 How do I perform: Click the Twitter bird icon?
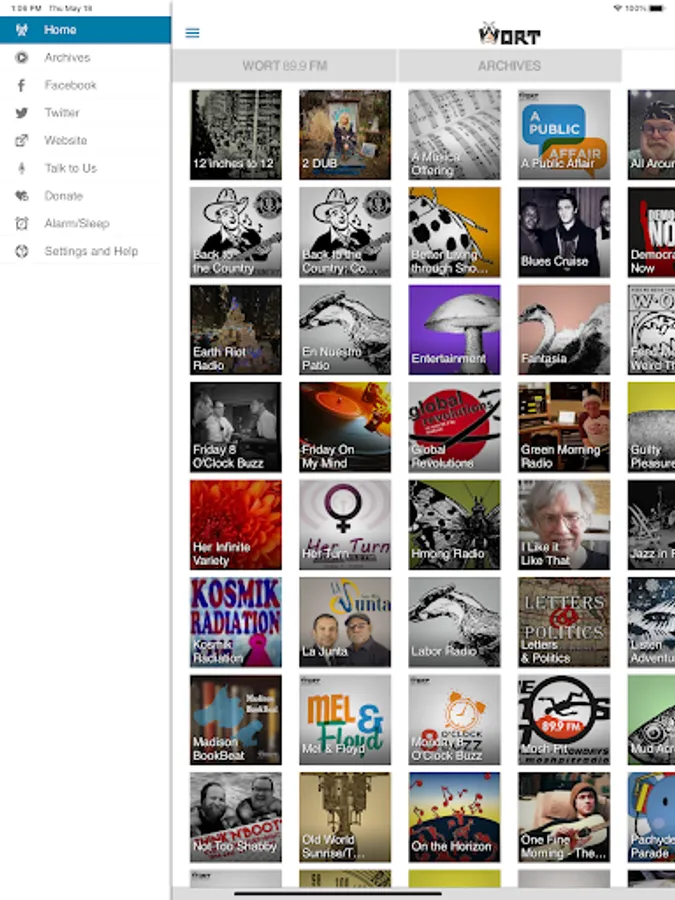(22, 112)
